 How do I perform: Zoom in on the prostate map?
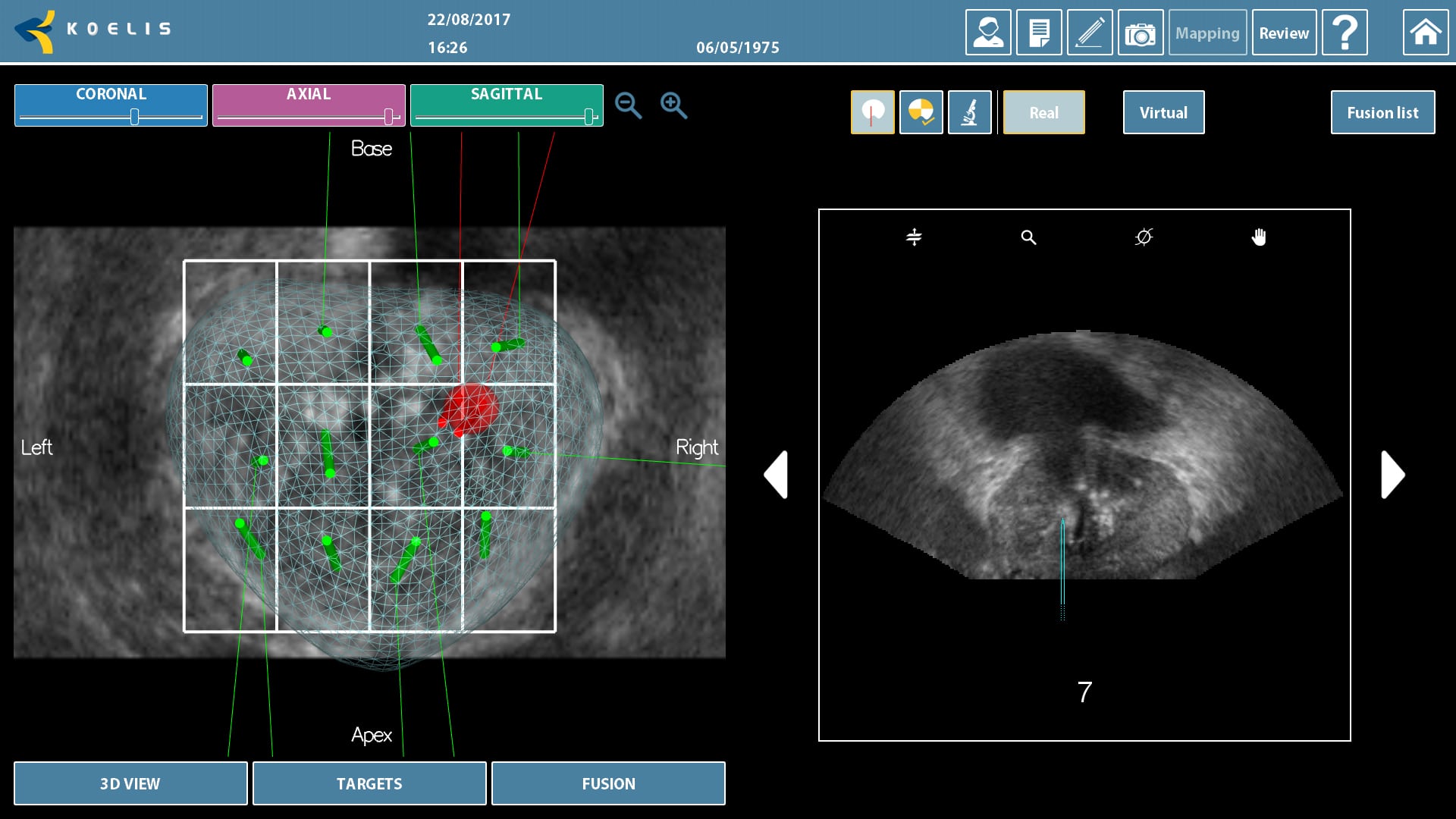click(673, 105)
